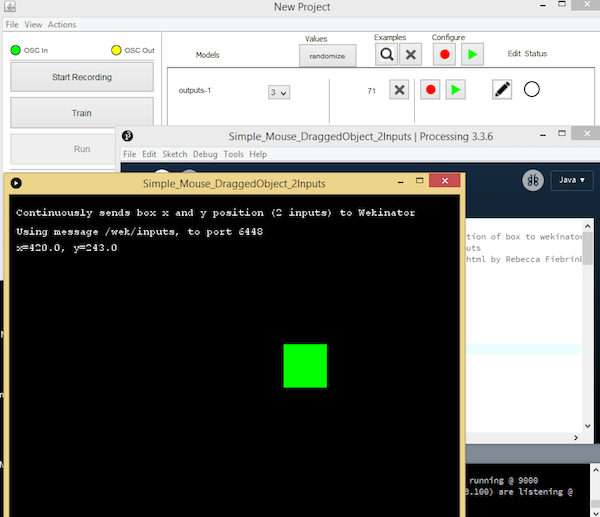The height and width of the screenshot is (517, 600).
Task: Click the Processing debugger butterfly icon
Action: click(534, 180)
